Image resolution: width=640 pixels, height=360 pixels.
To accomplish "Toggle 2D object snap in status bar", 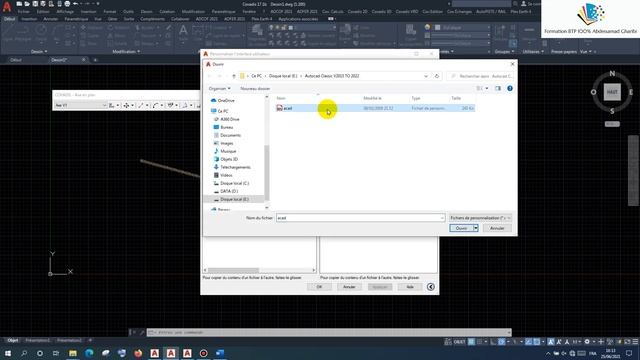I will (537, 342).
